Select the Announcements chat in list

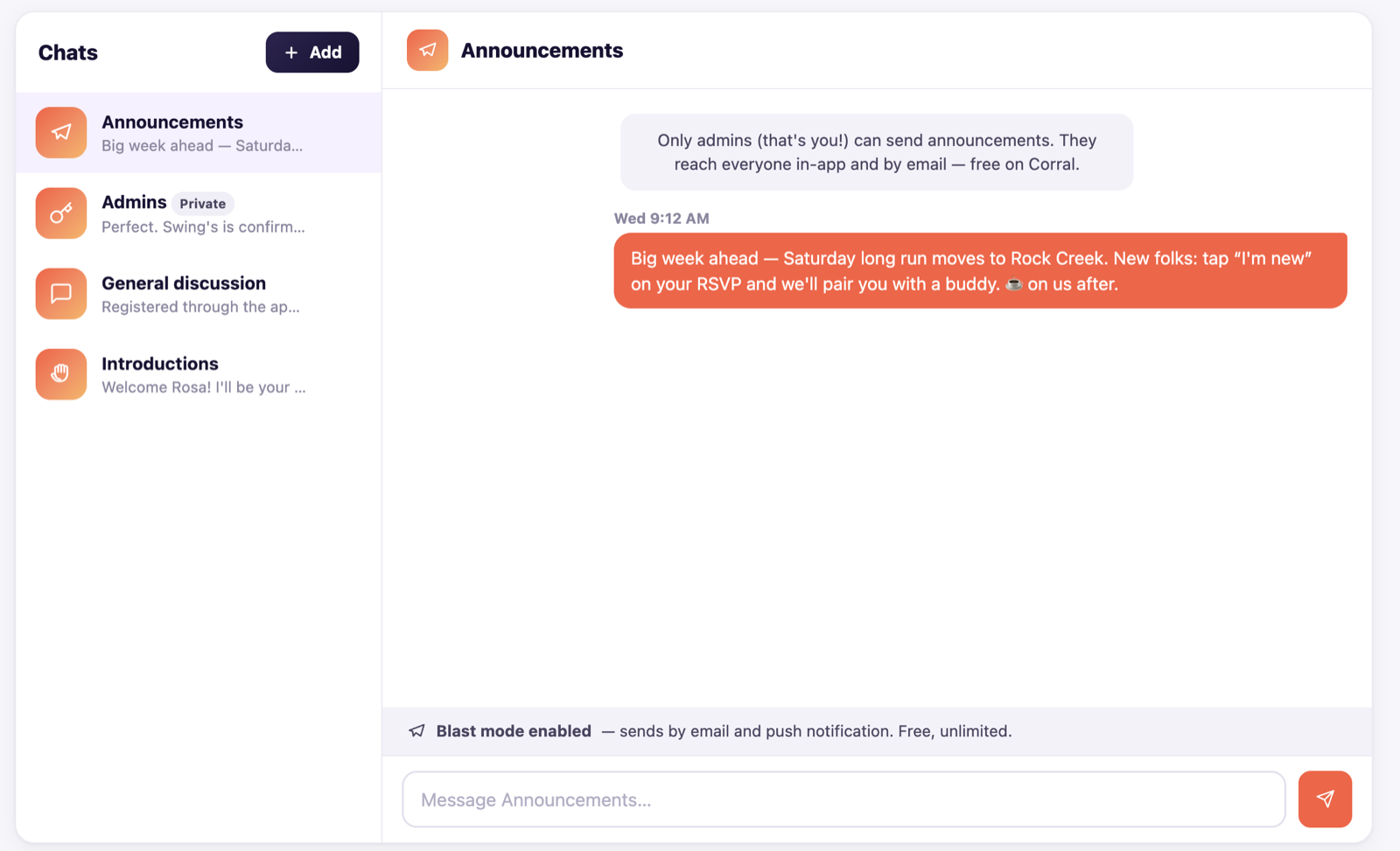[x=199, y=133]
